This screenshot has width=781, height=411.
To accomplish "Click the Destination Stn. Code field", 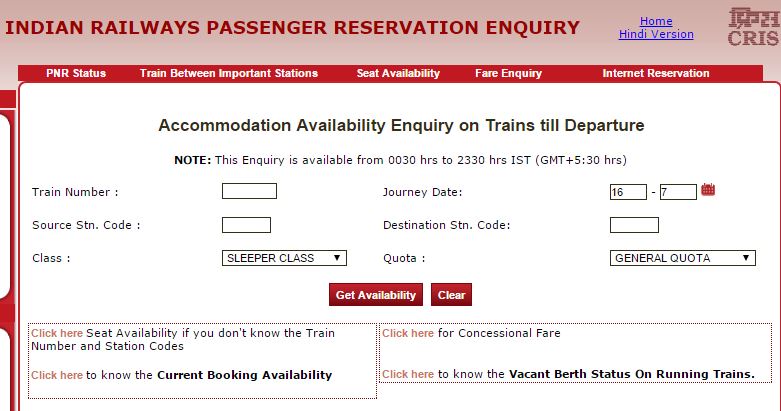I will [634, 225].
